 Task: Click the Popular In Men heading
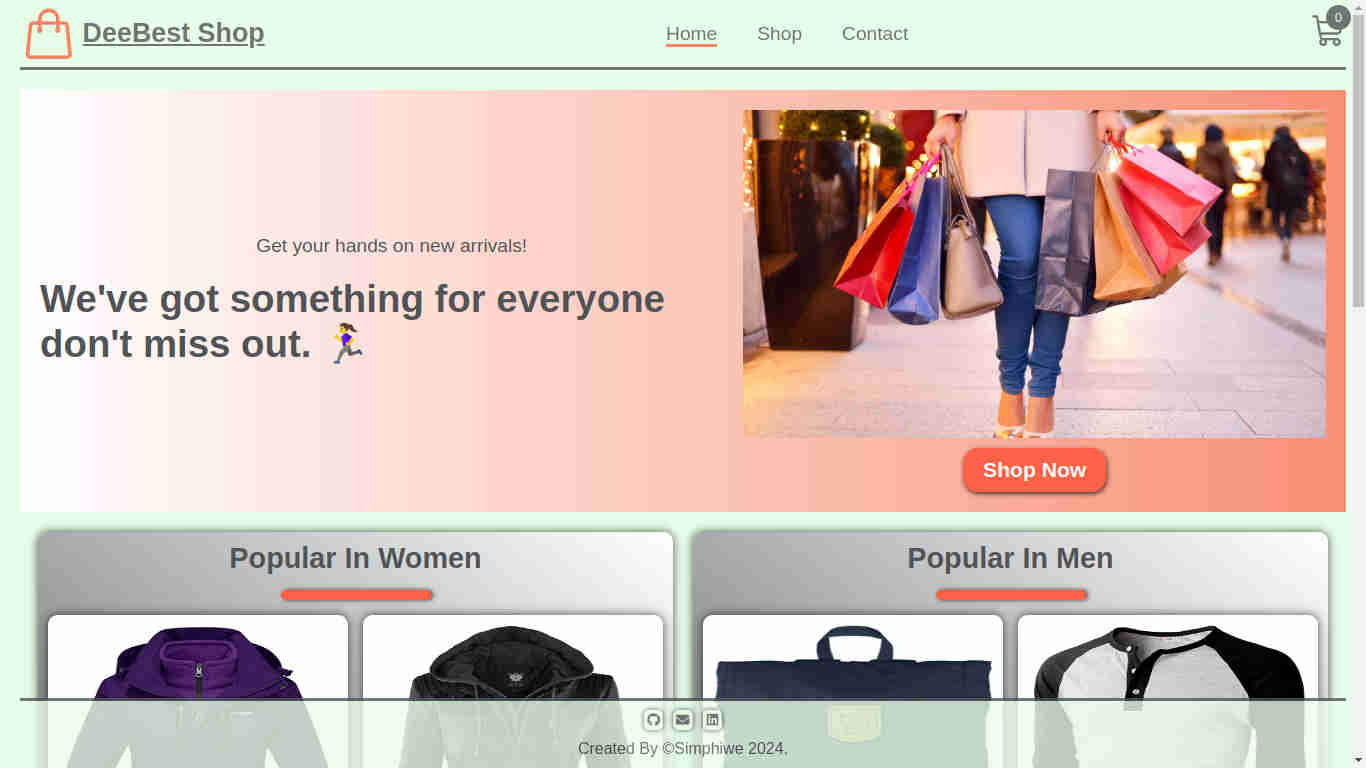1010,558
